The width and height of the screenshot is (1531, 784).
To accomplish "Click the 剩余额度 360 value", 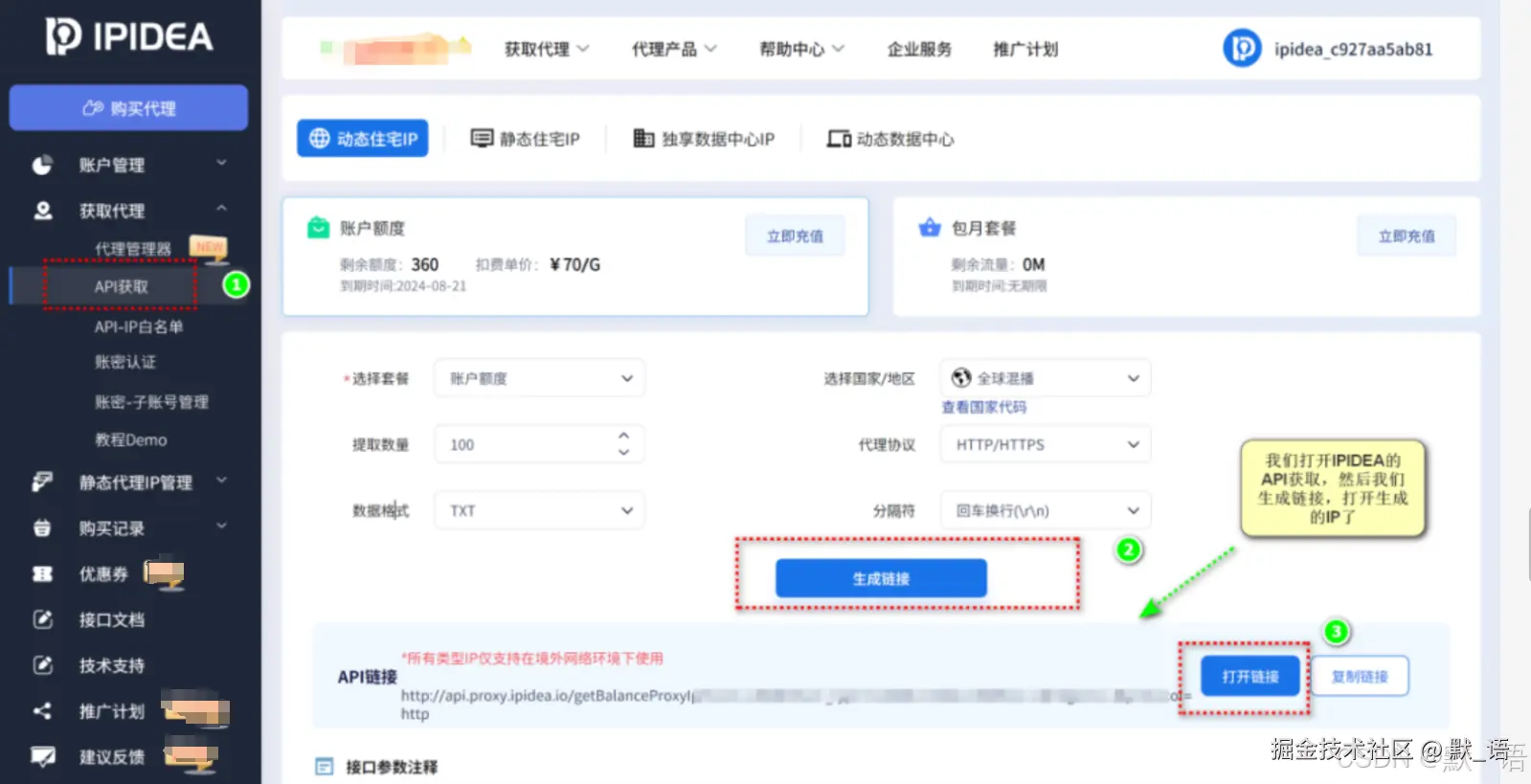I will coord(425,264).
